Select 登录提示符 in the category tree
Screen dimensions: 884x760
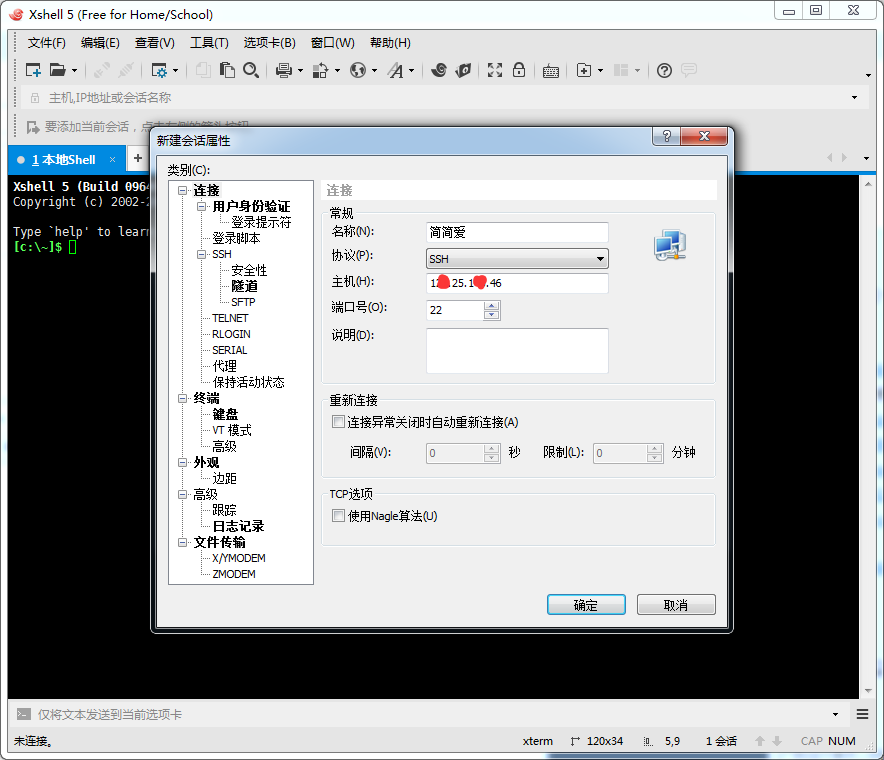pos(261,222)
